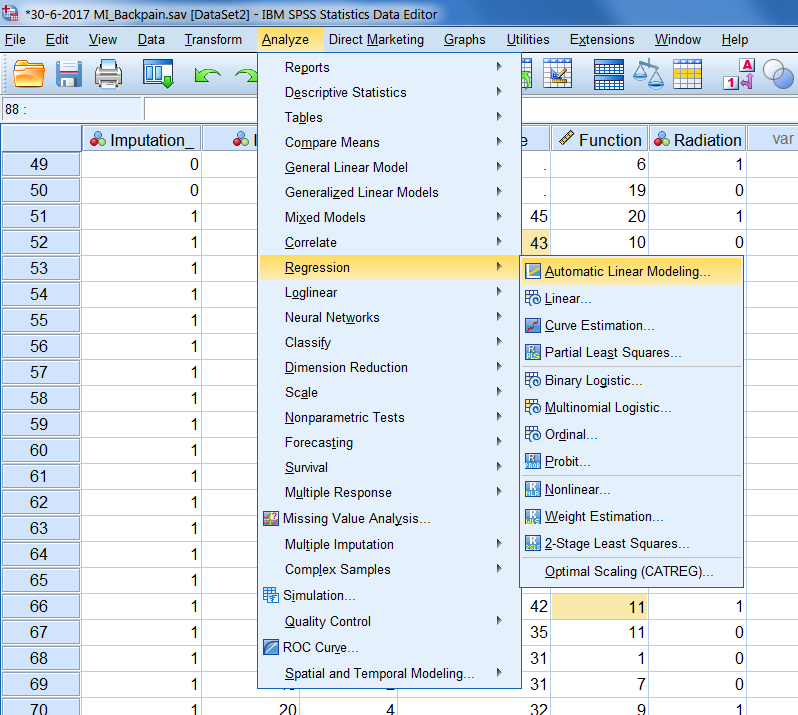Screen dimensions: 798x715
Task: Click the Undo arrow in toolbar
Action: (207, 75)
